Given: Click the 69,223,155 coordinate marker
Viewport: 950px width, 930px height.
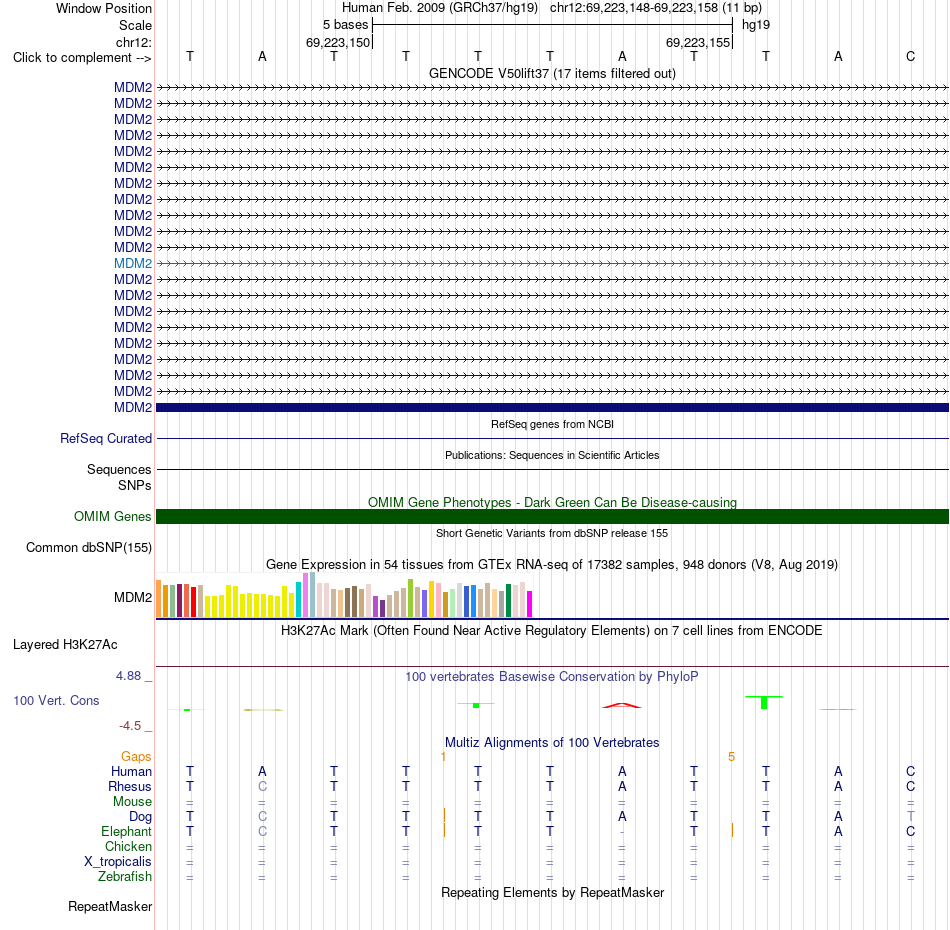Looking at the screenshot, I should click(x=698, y=42).
